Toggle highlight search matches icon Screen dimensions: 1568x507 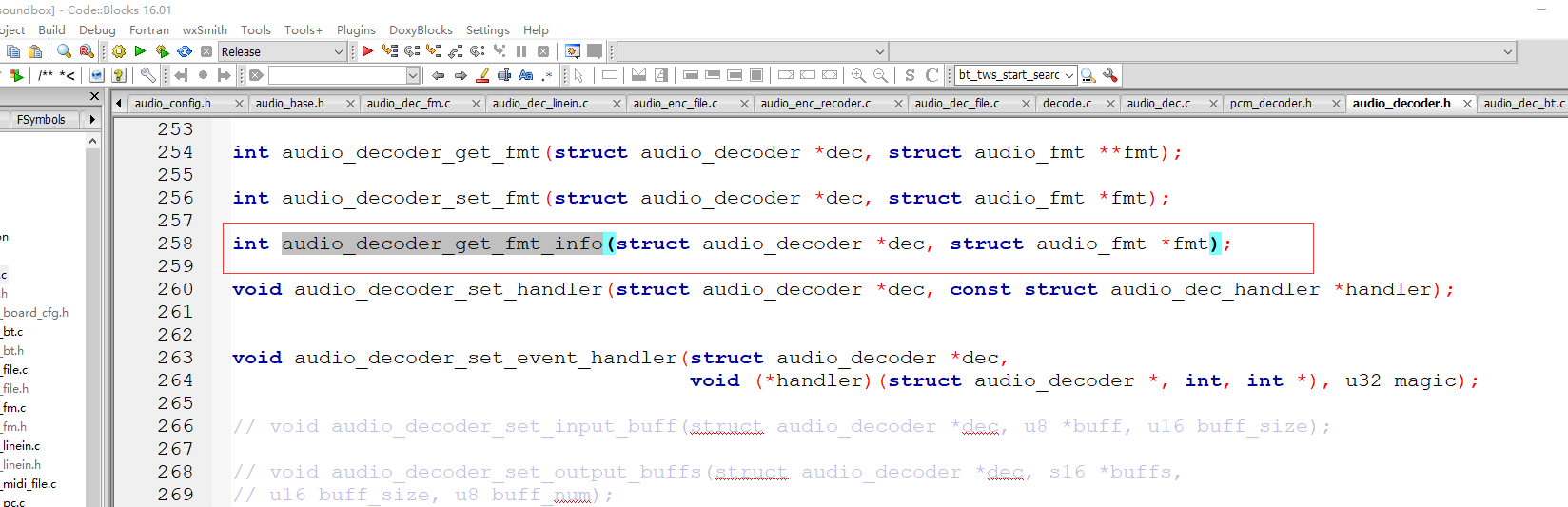(x=482, y=75)
